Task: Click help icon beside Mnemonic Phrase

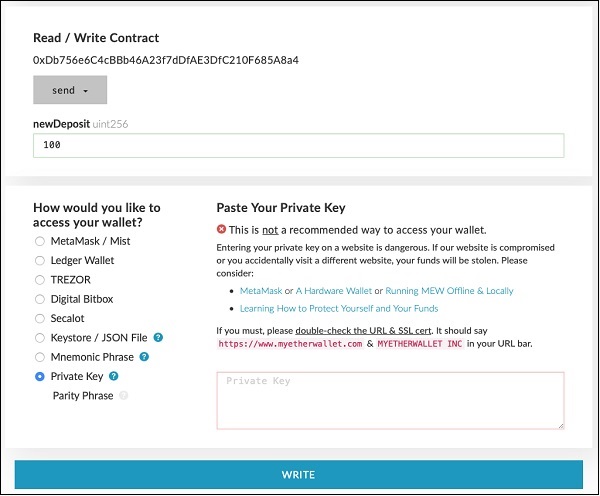Action: click(x=144, y=357)
